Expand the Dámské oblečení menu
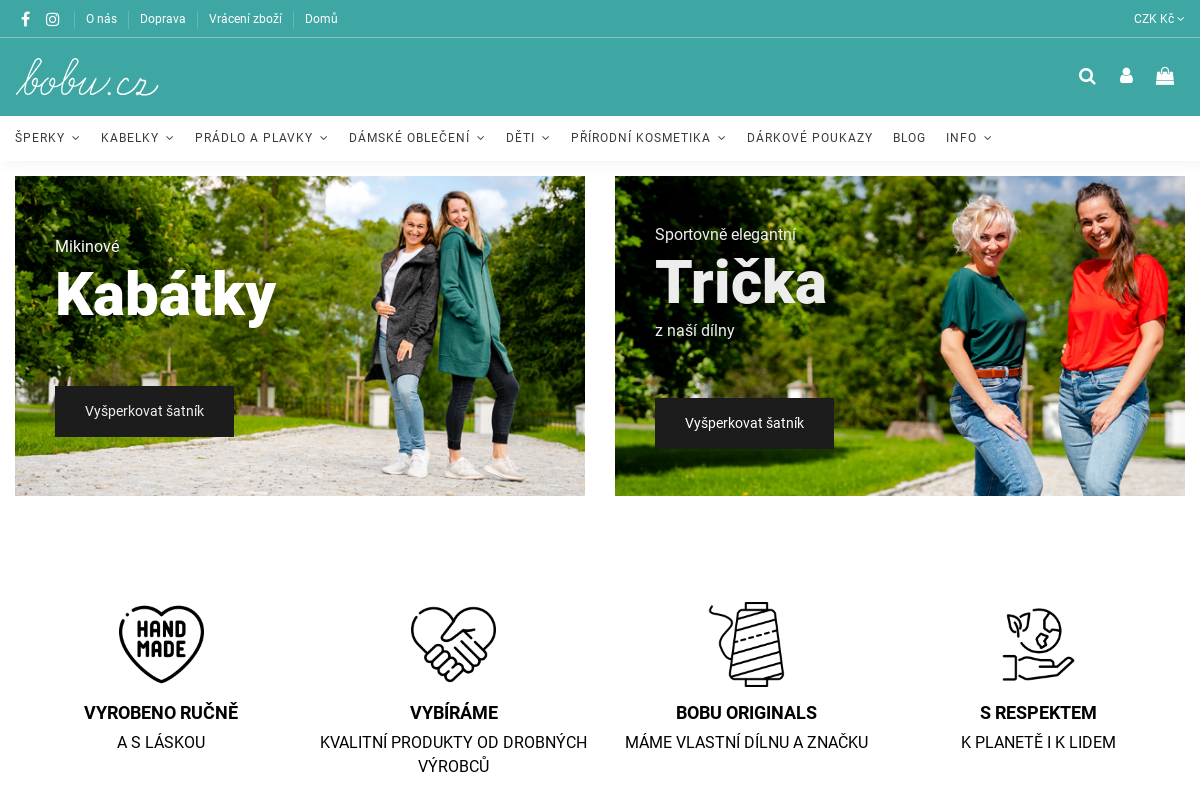Screen dimensions: 1200x800 (417, 138)
